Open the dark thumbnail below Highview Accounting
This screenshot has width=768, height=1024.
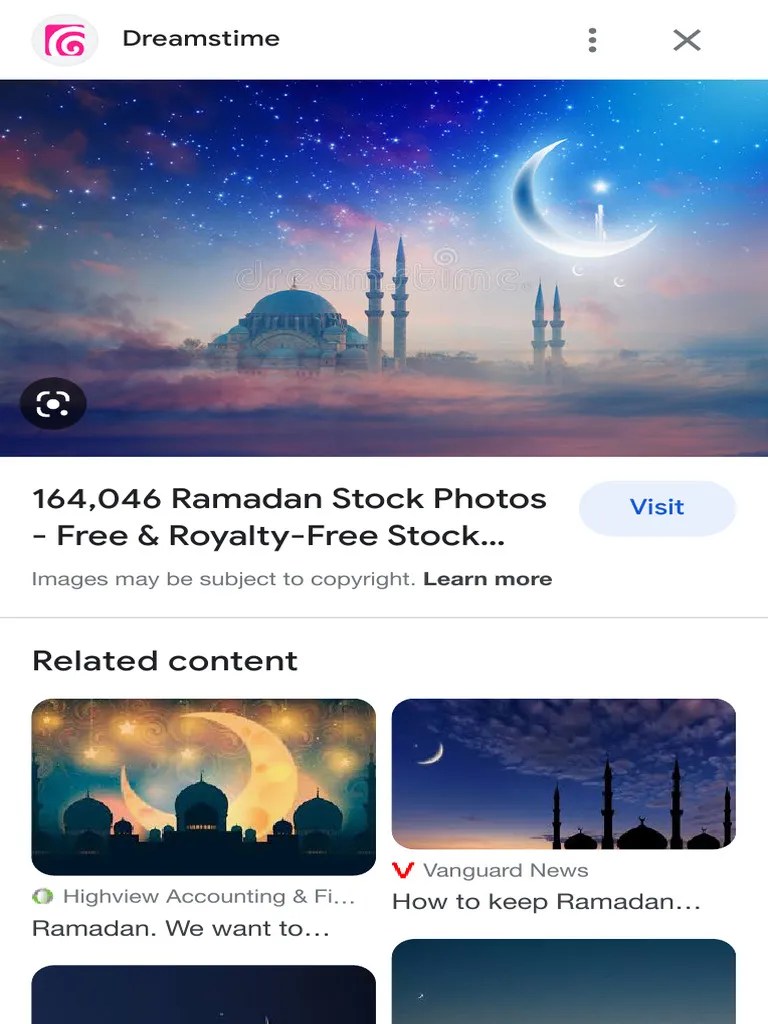(x=204, y=995)
